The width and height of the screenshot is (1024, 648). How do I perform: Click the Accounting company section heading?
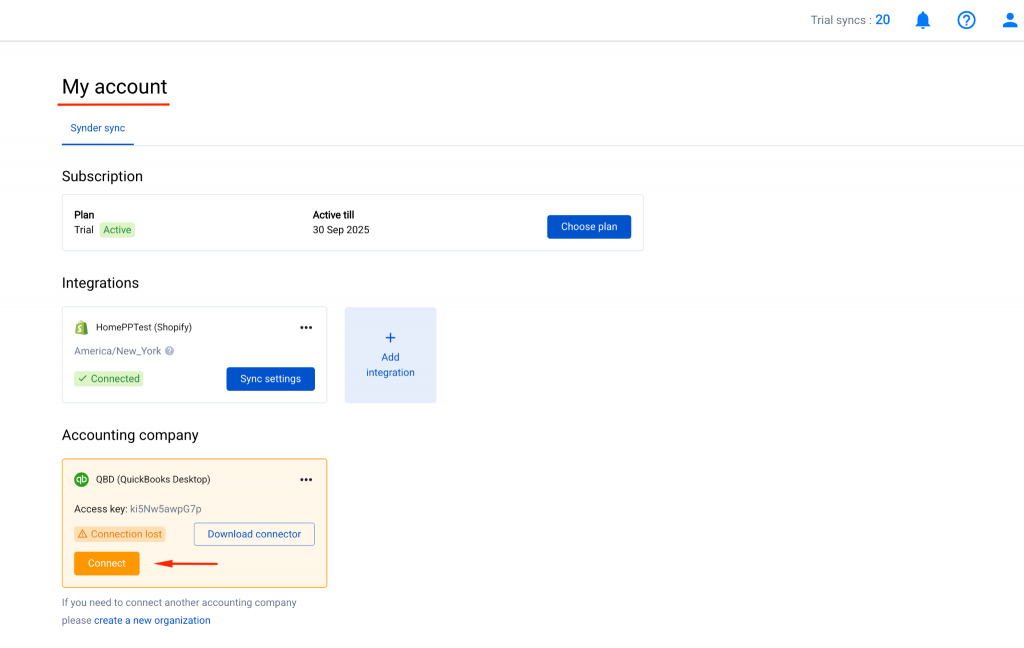[x=130, y=435]
